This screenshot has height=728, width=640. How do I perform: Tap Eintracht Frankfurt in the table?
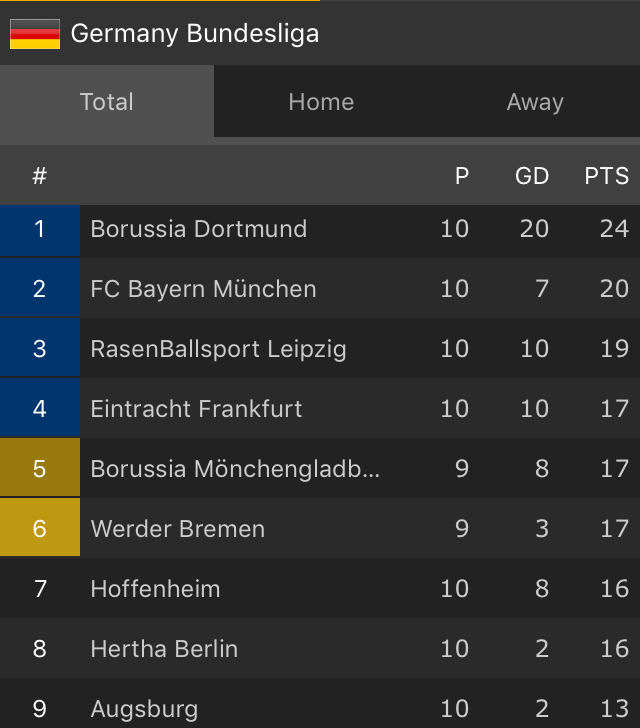click(x=196, y=409)
